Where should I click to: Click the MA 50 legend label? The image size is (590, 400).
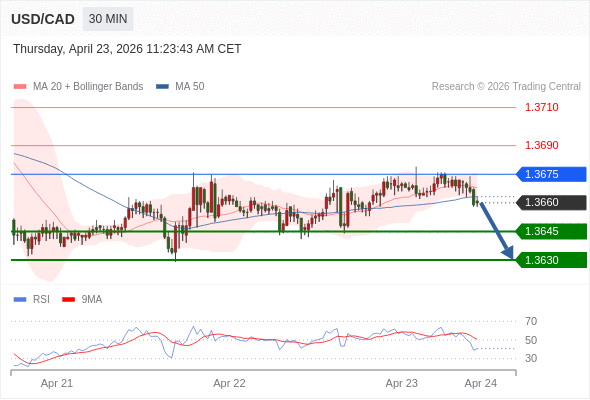(x=190, y=87)
